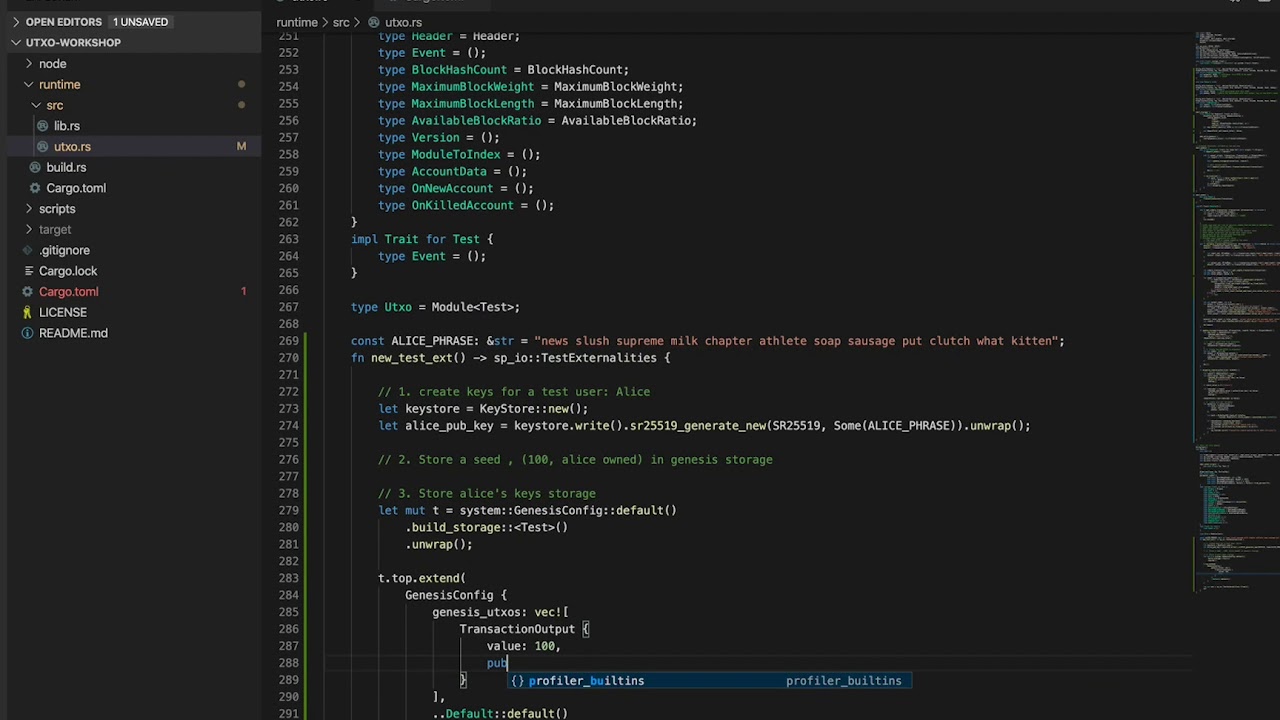Viewport: 1280px width, 720px height.
Task: Click the Rust icon in the utxo.rs breadcrumb
Action: click(374, 22)
